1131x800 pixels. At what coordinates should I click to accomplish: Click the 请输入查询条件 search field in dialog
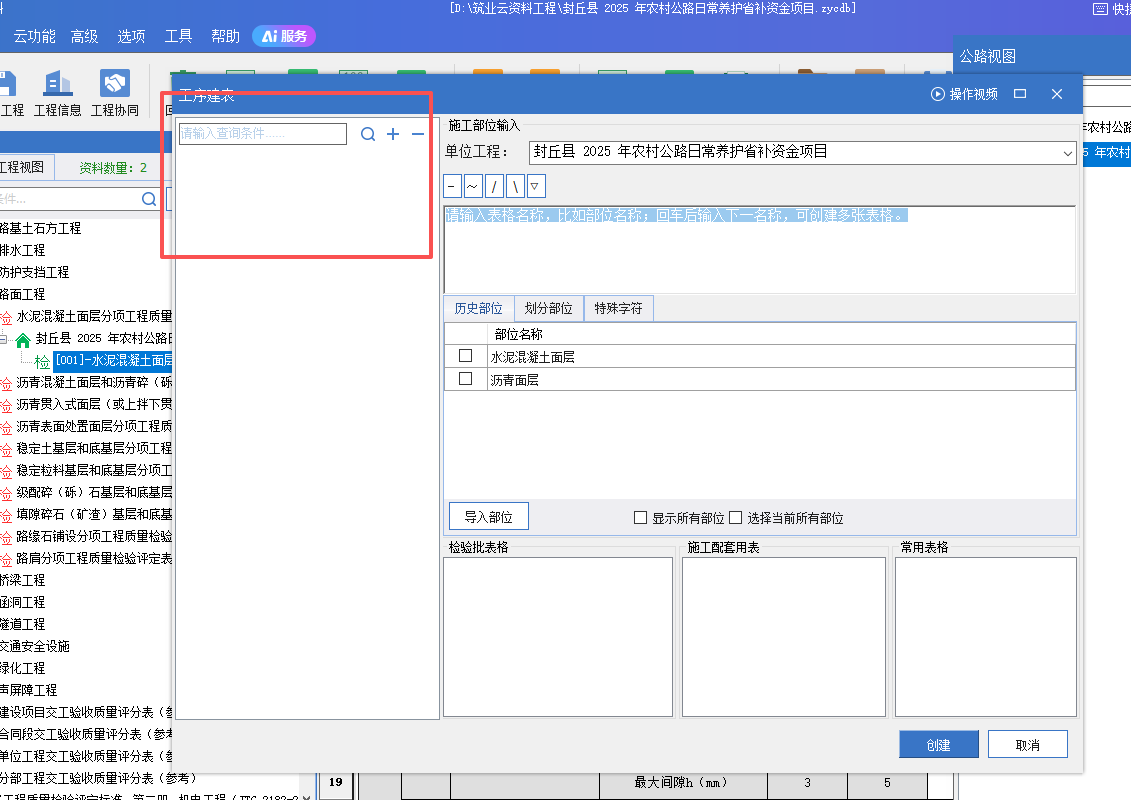point(263,134)
